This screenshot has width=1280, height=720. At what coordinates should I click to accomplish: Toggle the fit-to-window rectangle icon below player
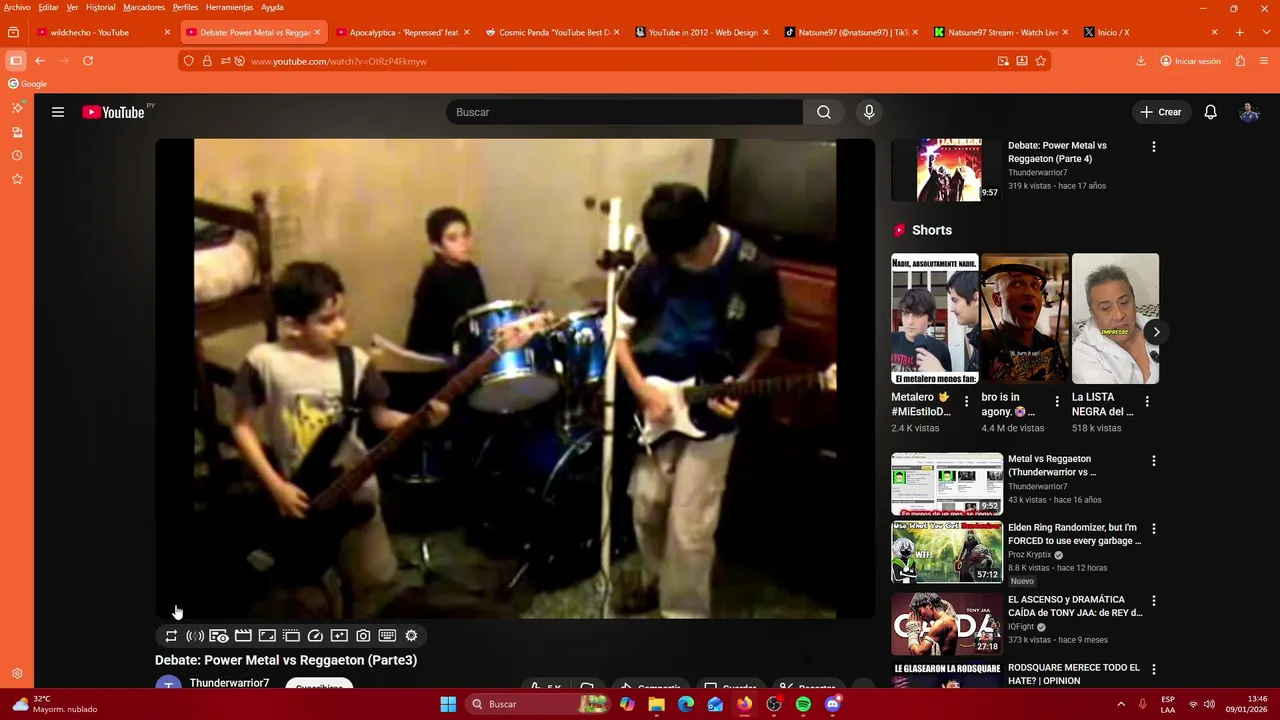click(x=267, y=636)
